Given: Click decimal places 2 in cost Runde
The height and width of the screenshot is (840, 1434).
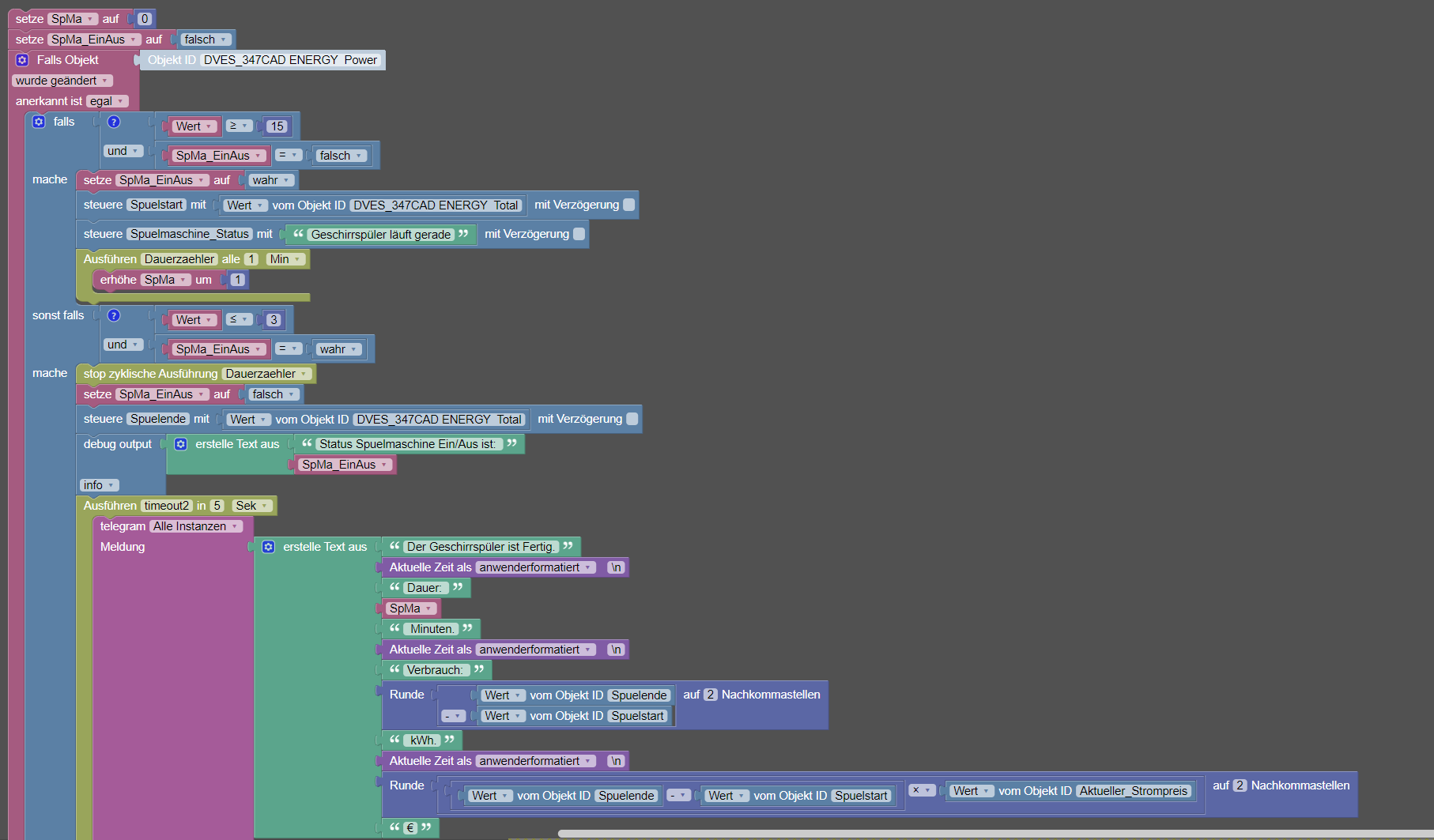Looking at the screenshot, I should (1240, 785).
